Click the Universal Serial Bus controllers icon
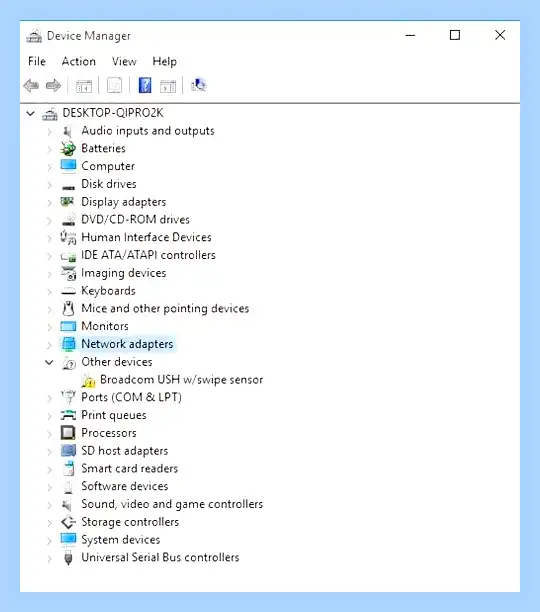 68,558
